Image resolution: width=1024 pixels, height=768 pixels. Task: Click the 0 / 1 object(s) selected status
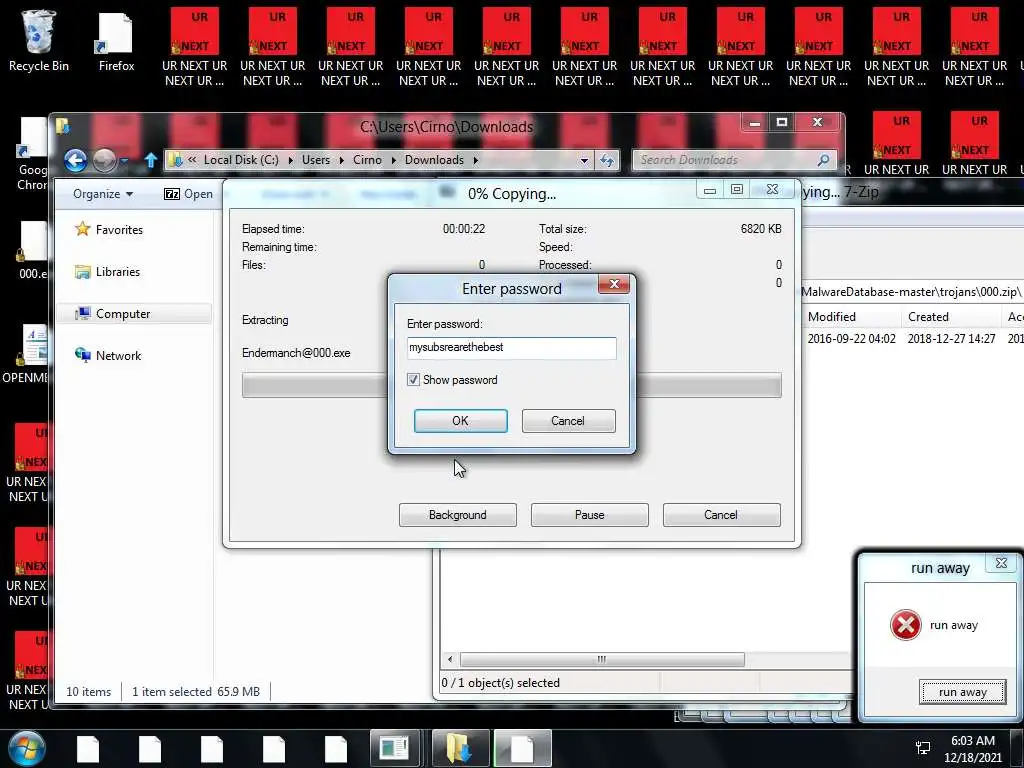[x=501, y=682]
